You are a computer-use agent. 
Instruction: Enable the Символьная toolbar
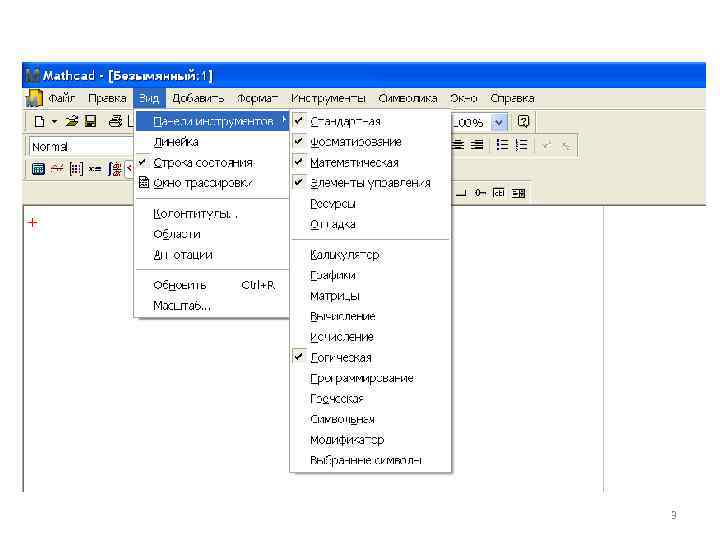tap(370, 419)
